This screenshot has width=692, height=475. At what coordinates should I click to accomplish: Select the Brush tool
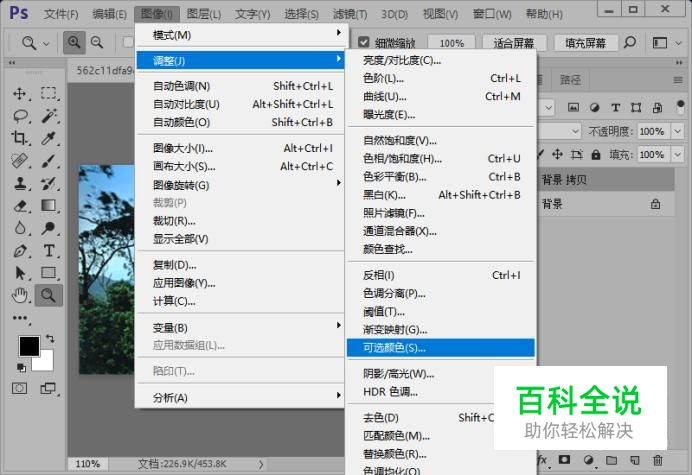coord(49,161)
